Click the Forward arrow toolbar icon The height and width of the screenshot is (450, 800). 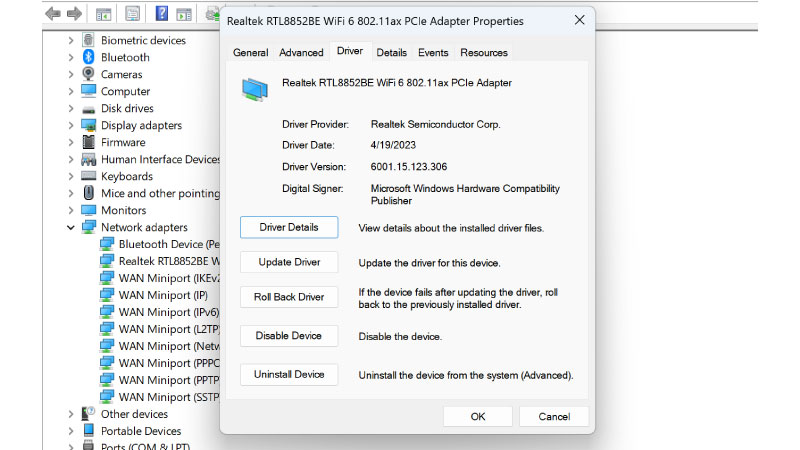(x=74, y=14)
